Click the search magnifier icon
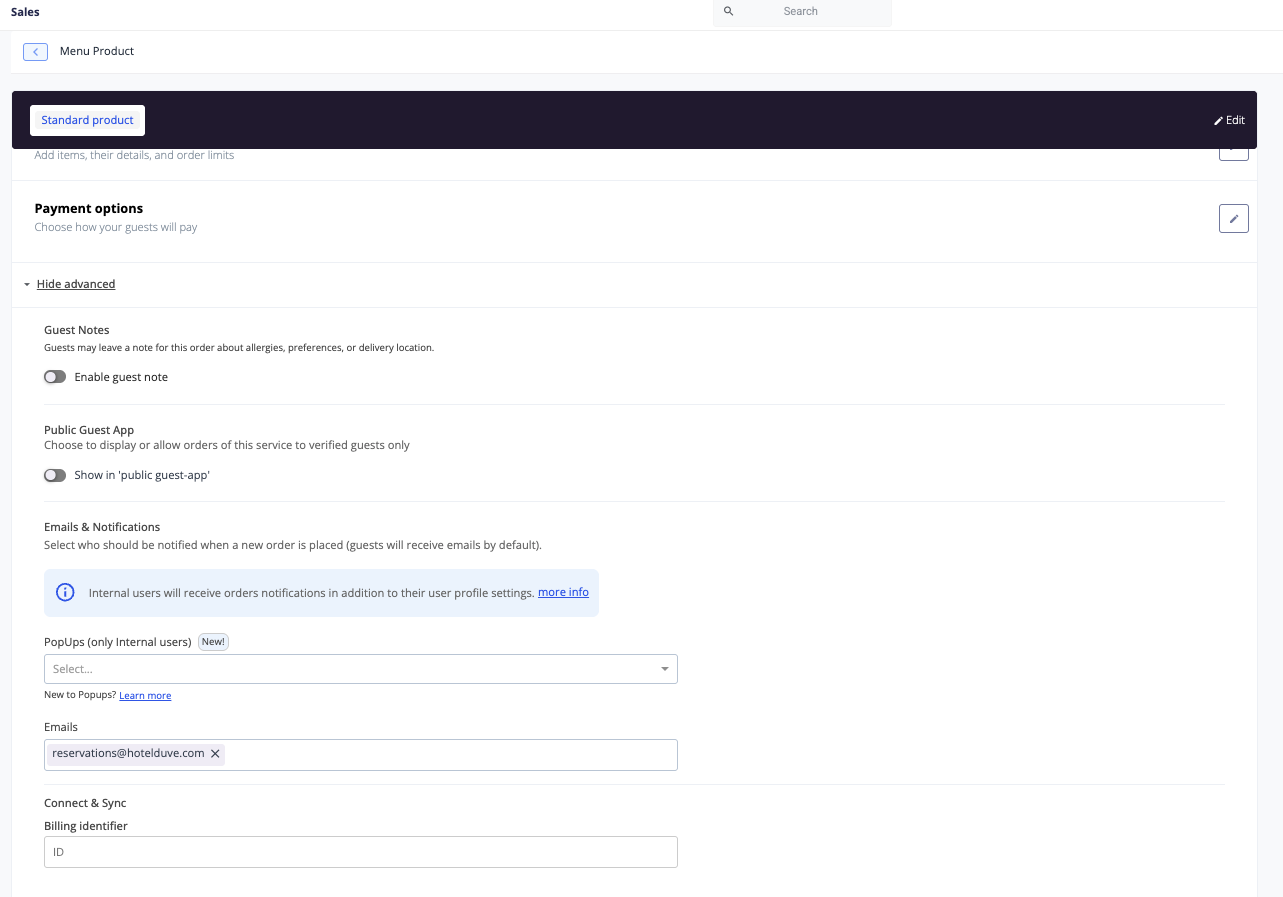Screen dimensions: 1283x897 pyautogui.click(x=727, y=11)
